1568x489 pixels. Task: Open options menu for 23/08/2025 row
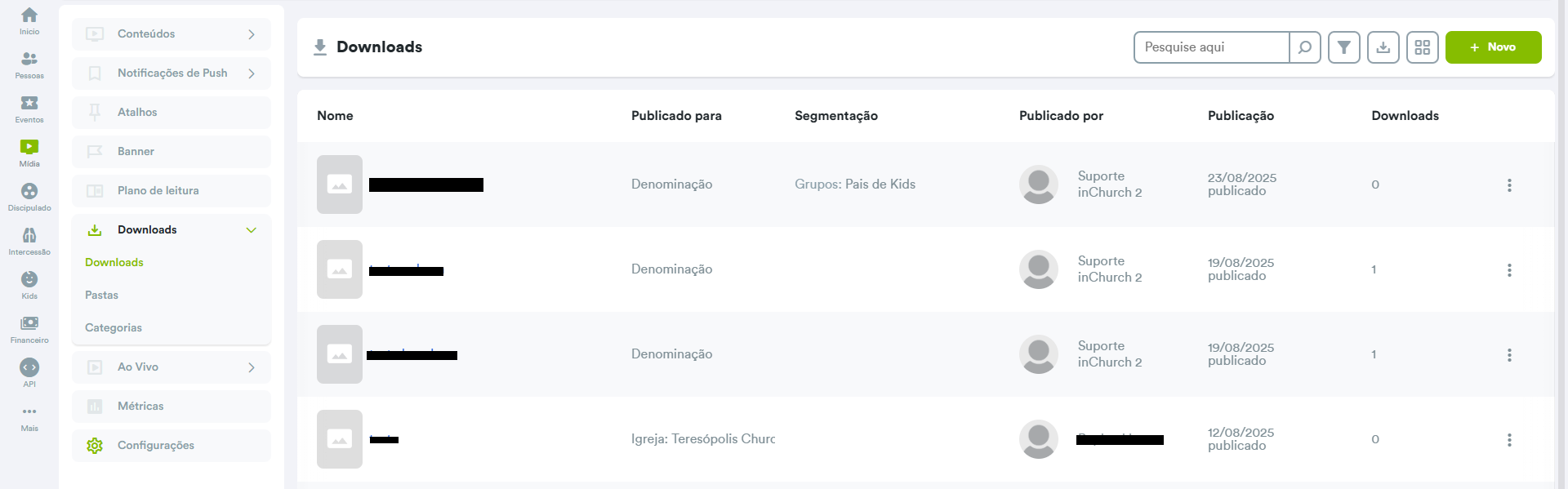[1508, 185]
